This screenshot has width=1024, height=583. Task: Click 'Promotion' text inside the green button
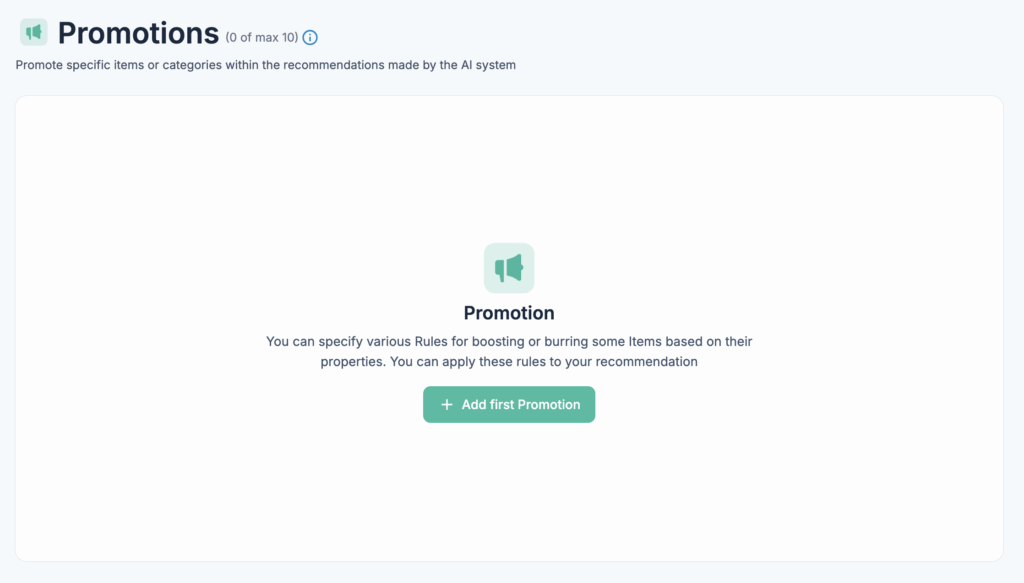(x=548, y=405)
